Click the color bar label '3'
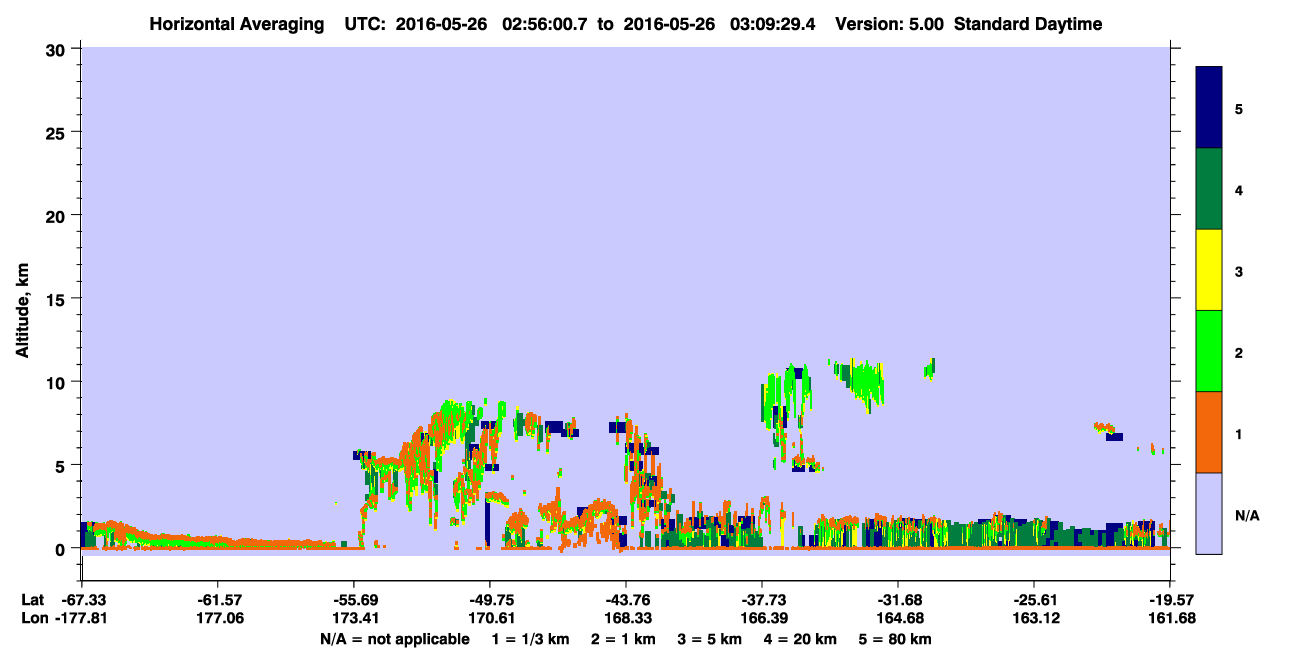This screenshot has height=667, width=1300. click(x=1239, y=271)
